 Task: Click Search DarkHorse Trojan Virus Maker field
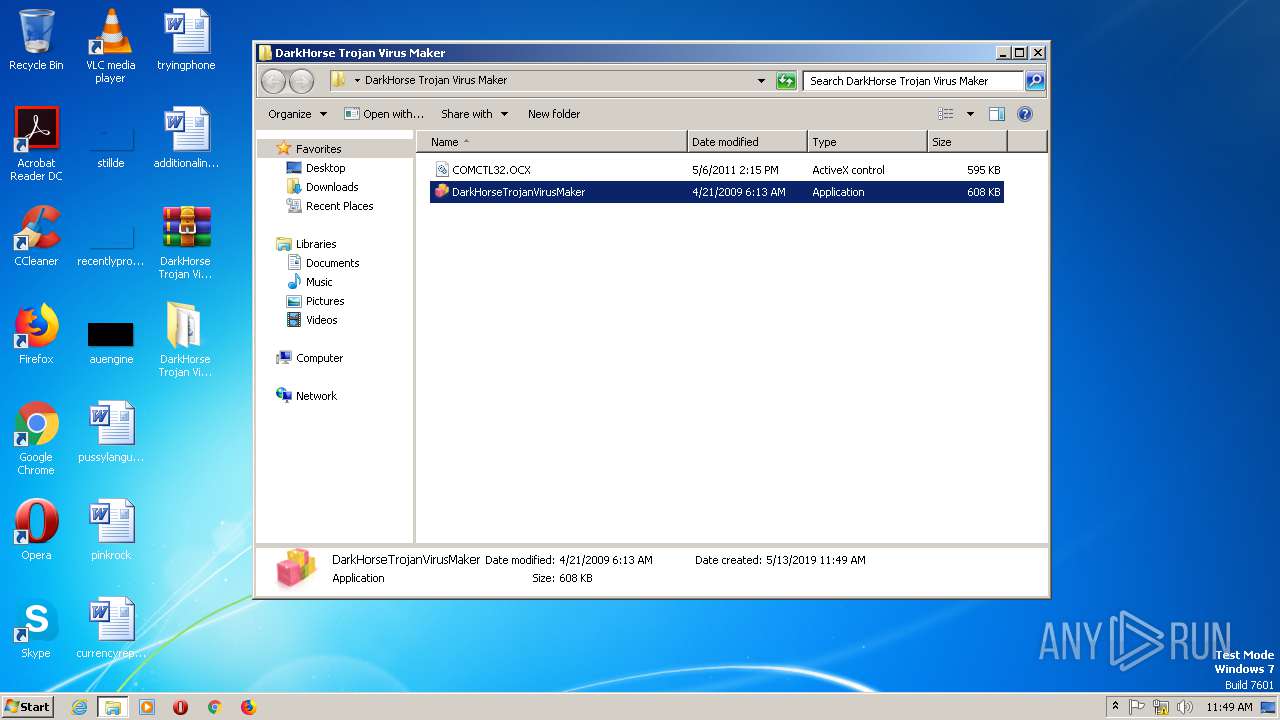point(914,81)
